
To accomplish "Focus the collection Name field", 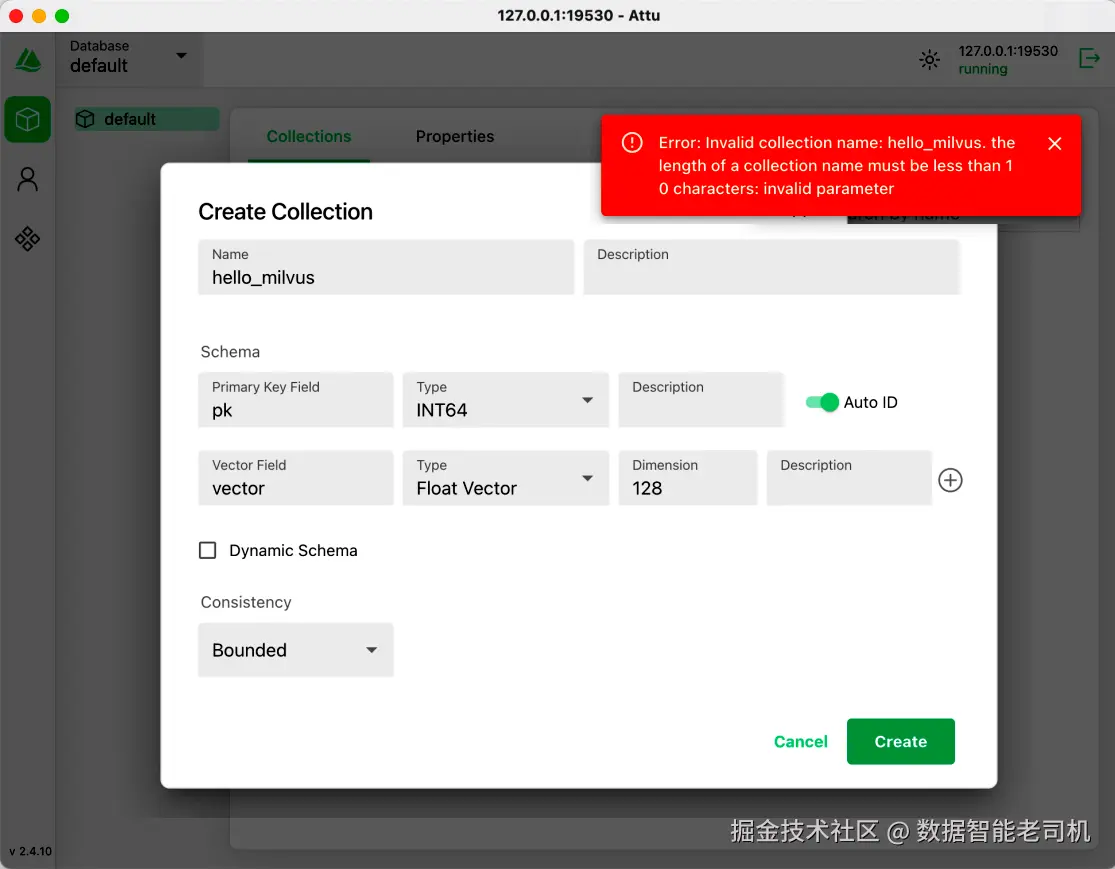I will click(x=386, y=267).
